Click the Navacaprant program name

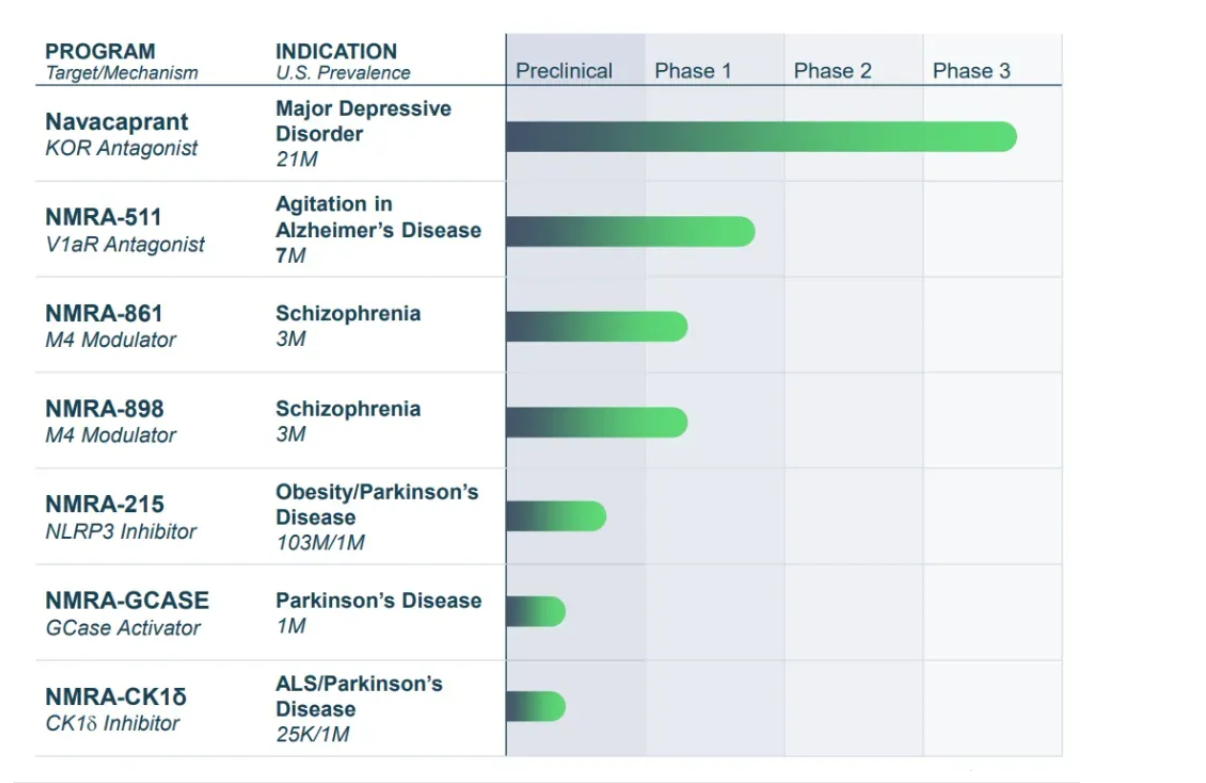[x=116, y=122]
